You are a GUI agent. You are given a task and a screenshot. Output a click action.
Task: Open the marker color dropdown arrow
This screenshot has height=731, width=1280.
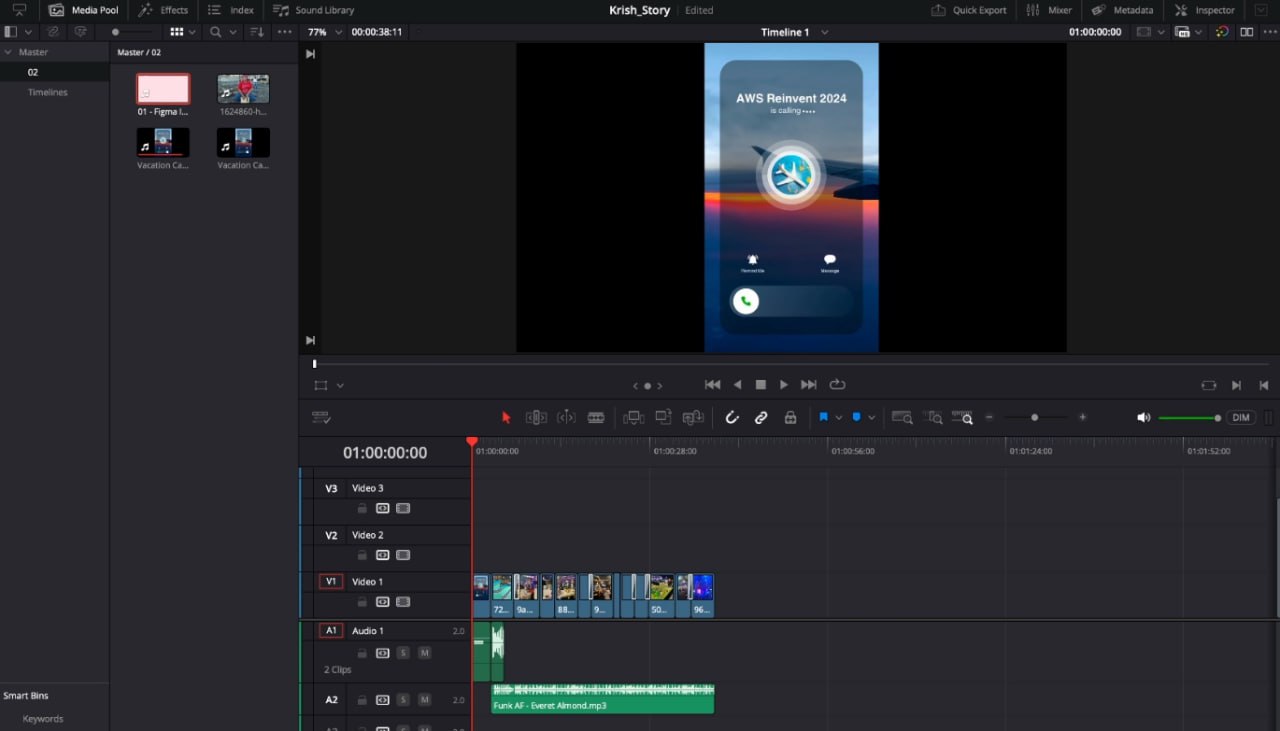coord(871,417)
